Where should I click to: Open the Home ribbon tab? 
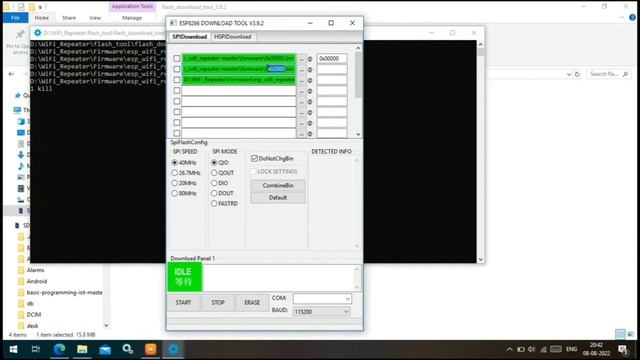[x=42, y=18]
